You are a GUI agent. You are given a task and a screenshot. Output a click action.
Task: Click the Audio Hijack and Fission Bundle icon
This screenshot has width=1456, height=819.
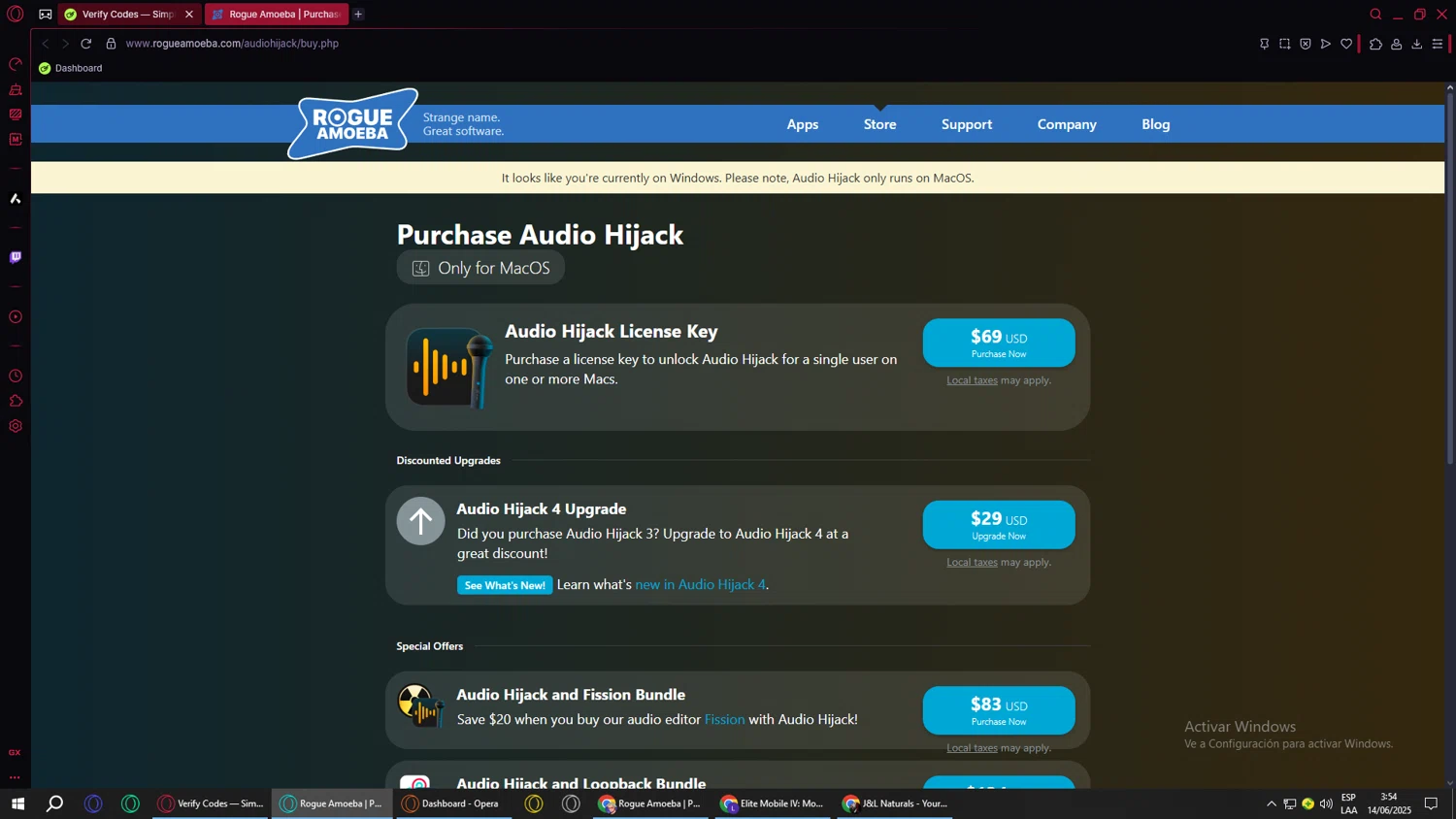pos(420,705)
